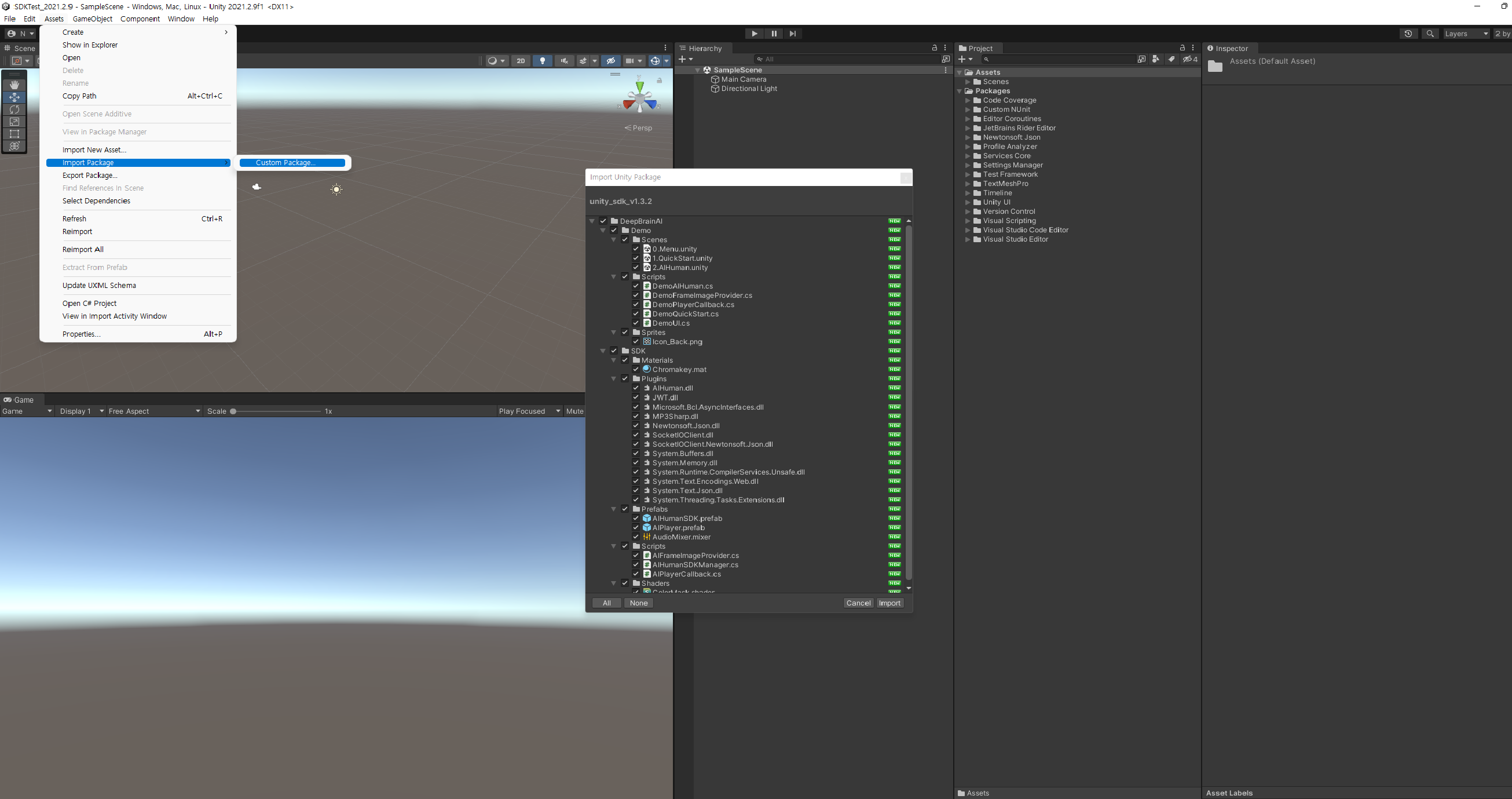Screen dimensions: 1512x799
Task: Toggle scene visibility hidden-eye icon
Action: 610,61
